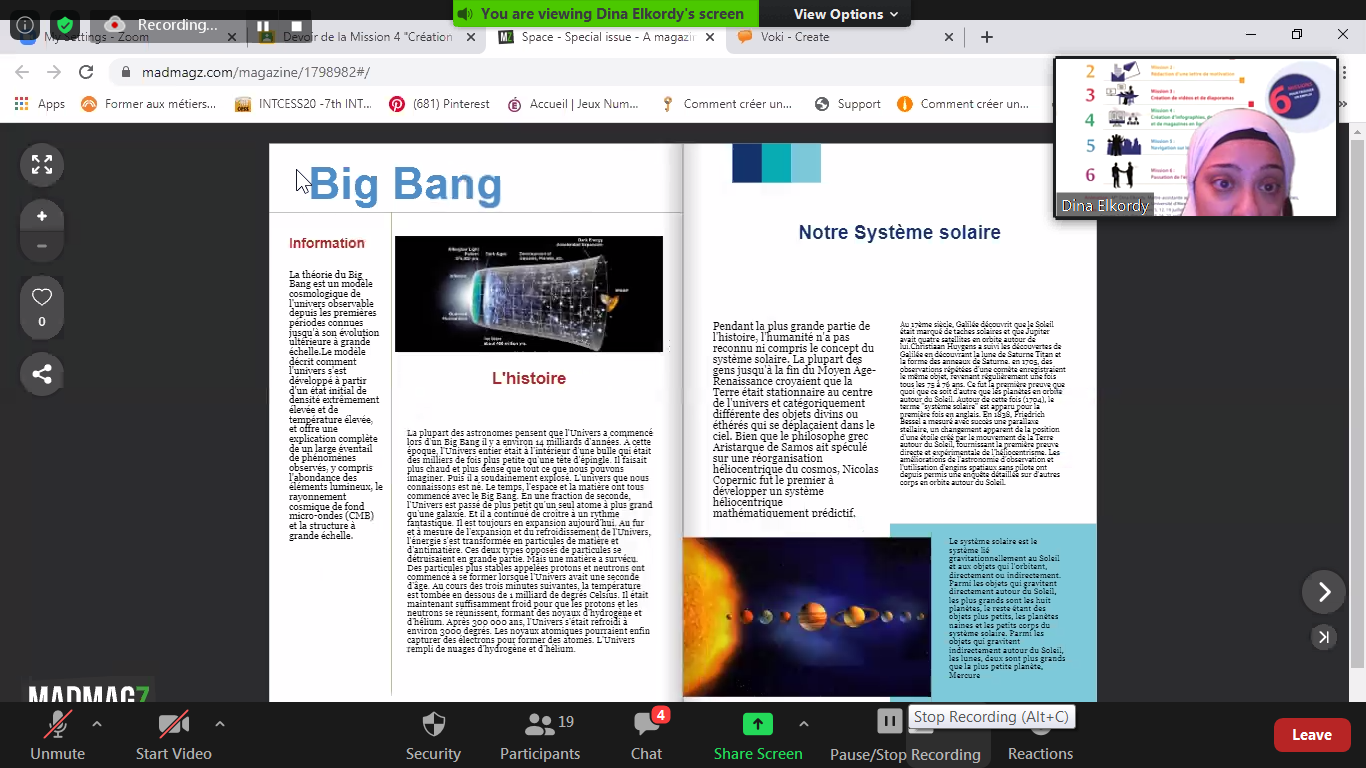Open the Chat panel

pyautogui.click(x=646, y=736)
